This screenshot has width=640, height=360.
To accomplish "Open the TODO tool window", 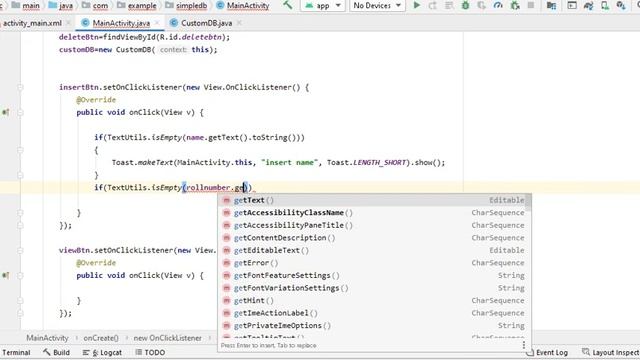I will click(x=150, y=352).
